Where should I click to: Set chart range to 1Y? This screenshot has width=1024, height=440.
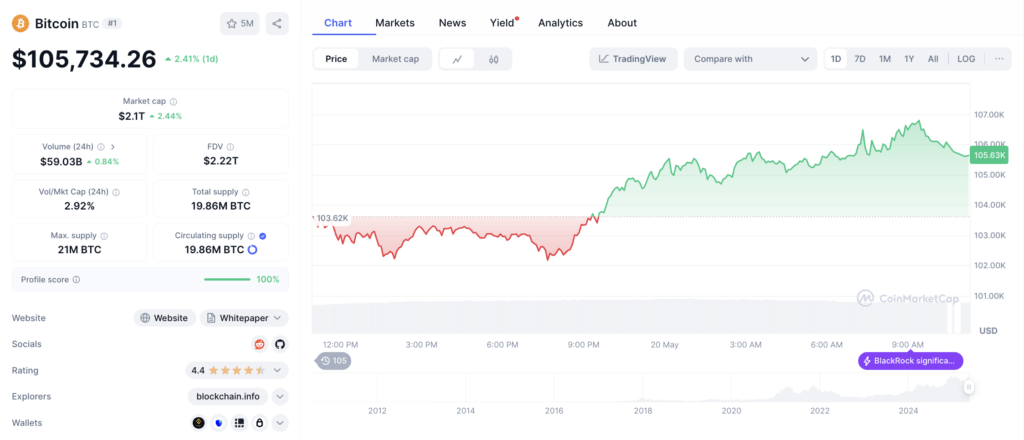909,59
